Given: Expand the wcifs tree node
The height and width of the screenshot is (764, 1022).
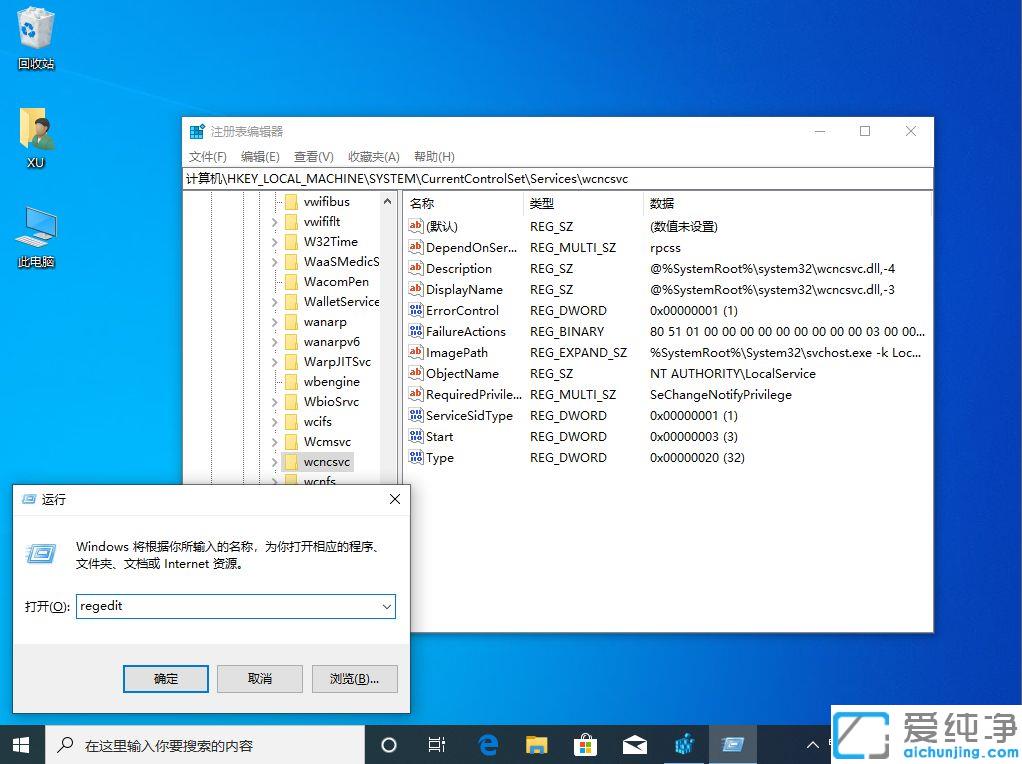Looking at the screenshot, I should 277,421.
